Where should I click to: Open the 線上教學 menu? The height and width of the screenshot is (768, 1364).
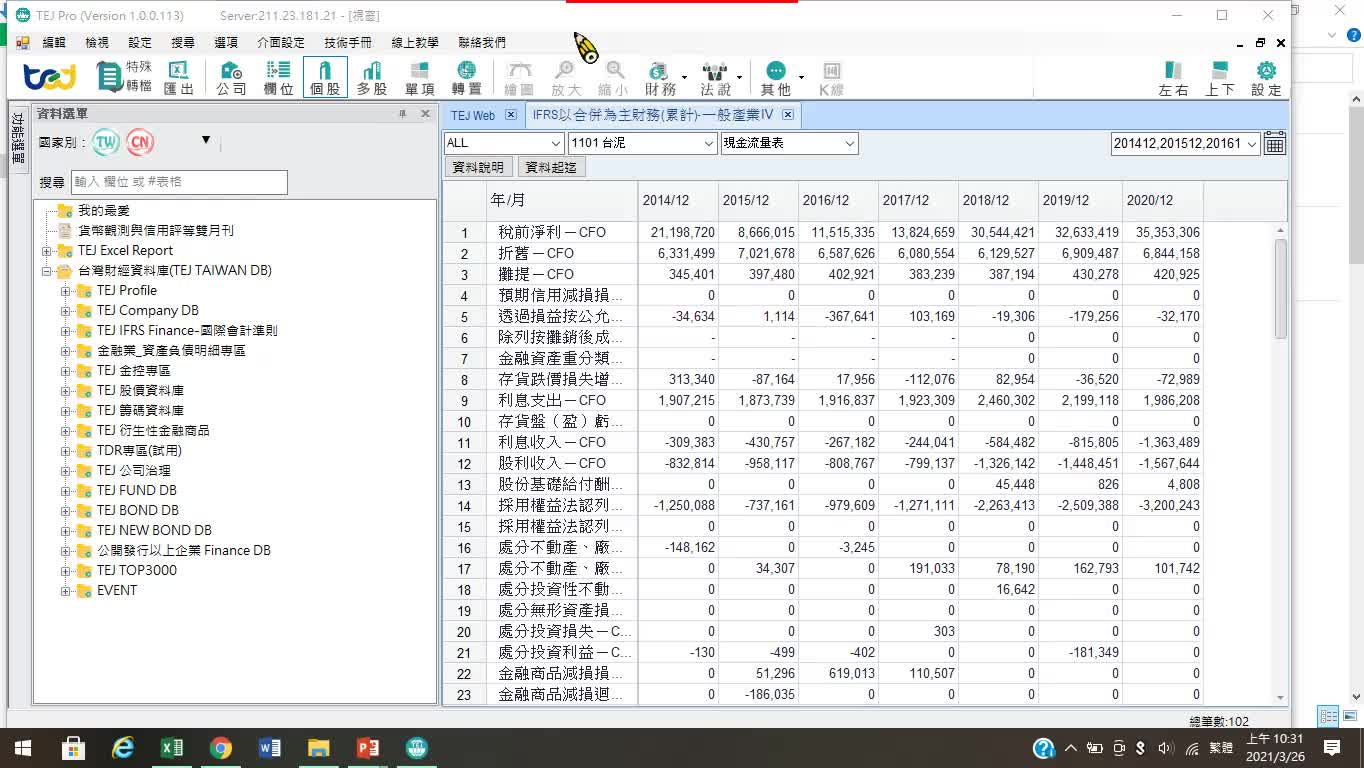[415, 43]
